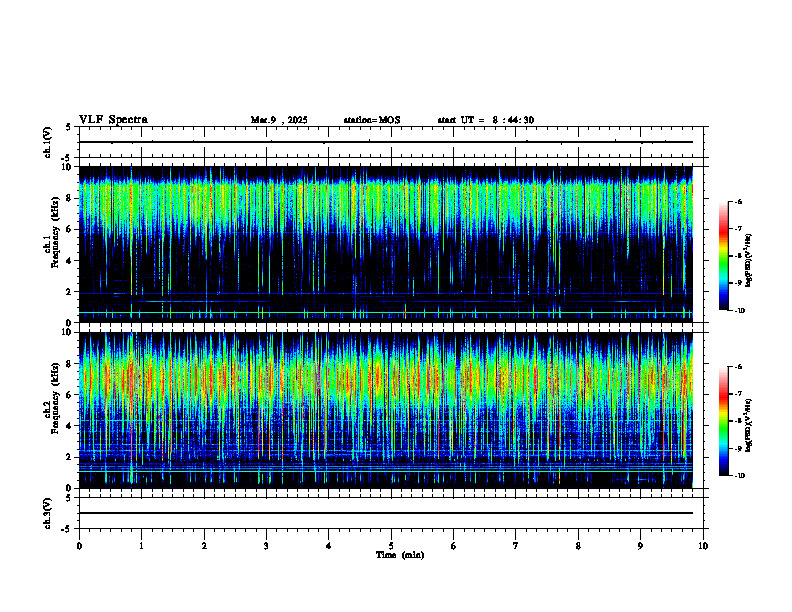Click the -5 tick label on ch.3(V) axis
The height and width of the screenshot is (612, 792).
point(68,529)
